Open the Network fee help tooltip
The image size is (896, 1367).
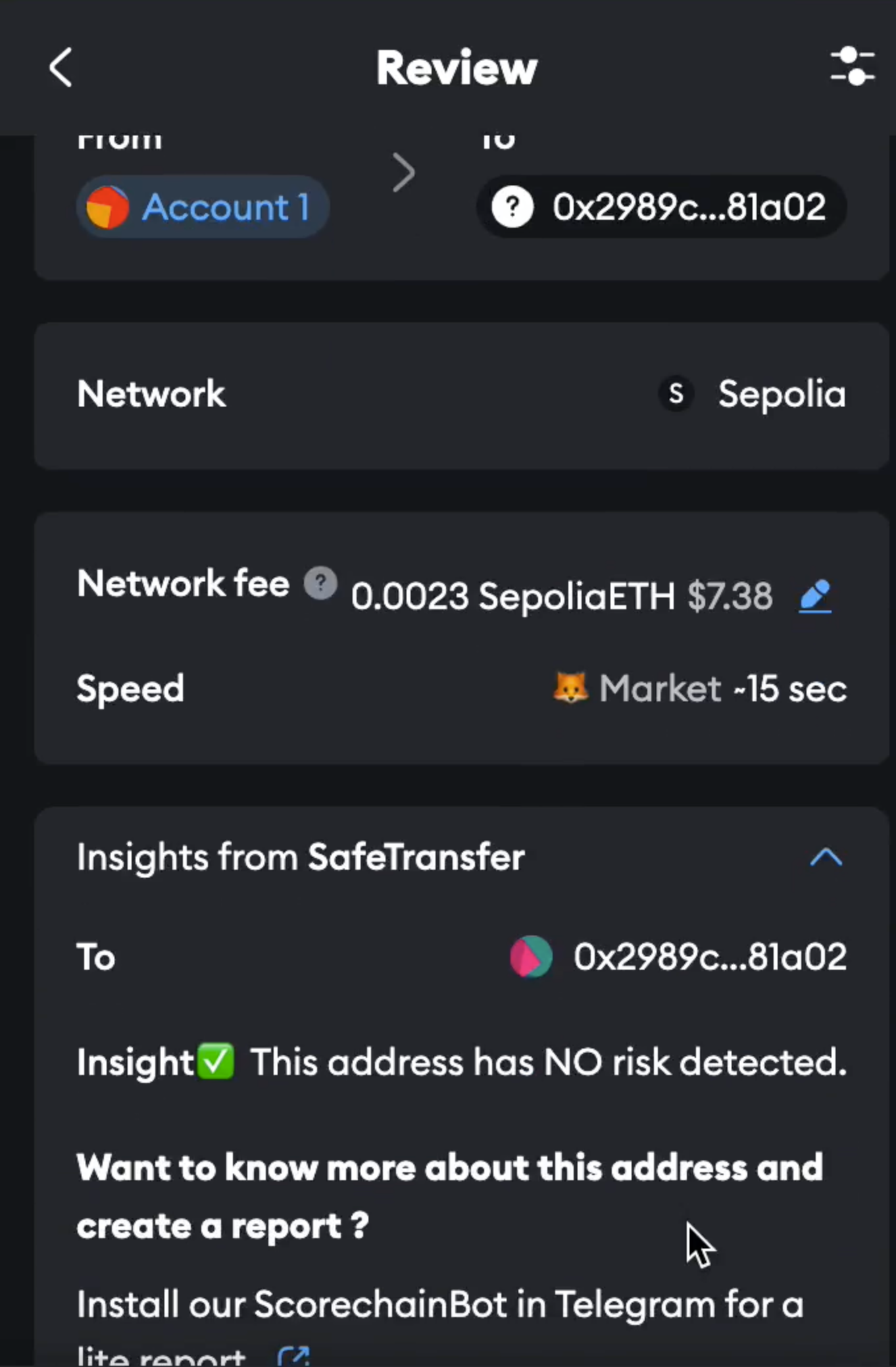point(320,583)
